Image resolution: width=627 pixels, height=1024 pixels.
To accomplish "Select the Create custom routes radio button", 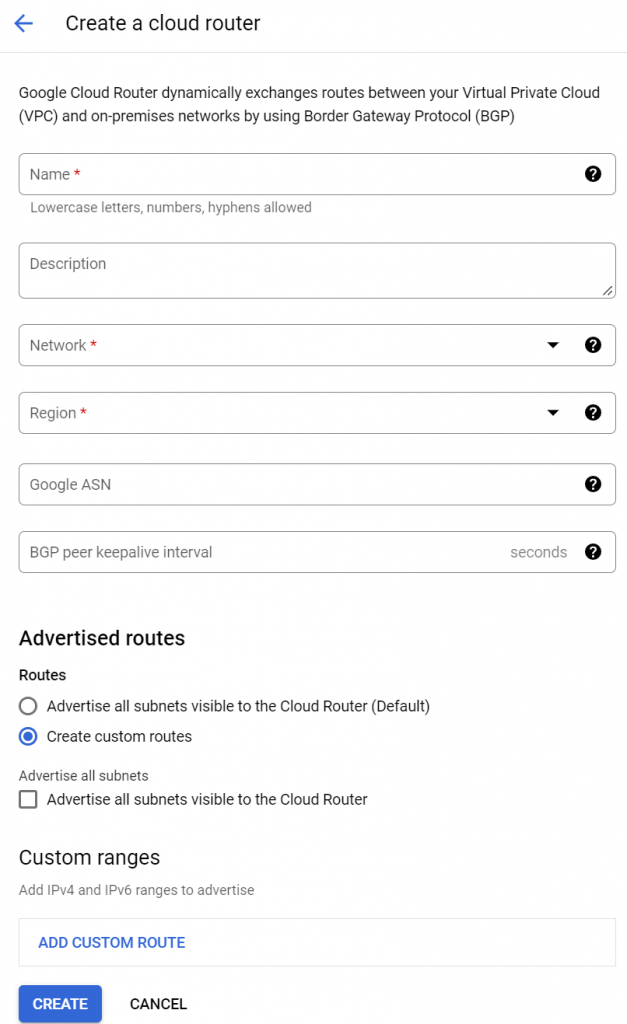I will [28, 737].
